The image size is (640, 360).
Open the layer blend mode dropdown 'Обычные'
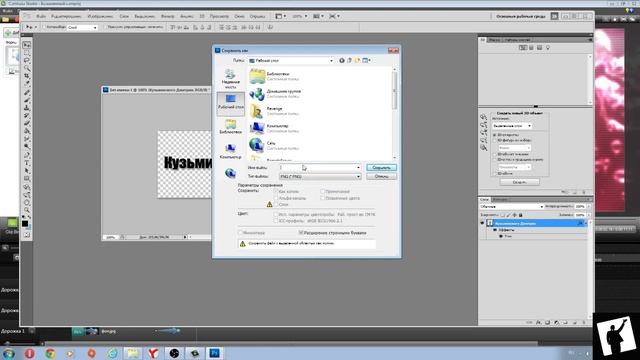(512, 207)
